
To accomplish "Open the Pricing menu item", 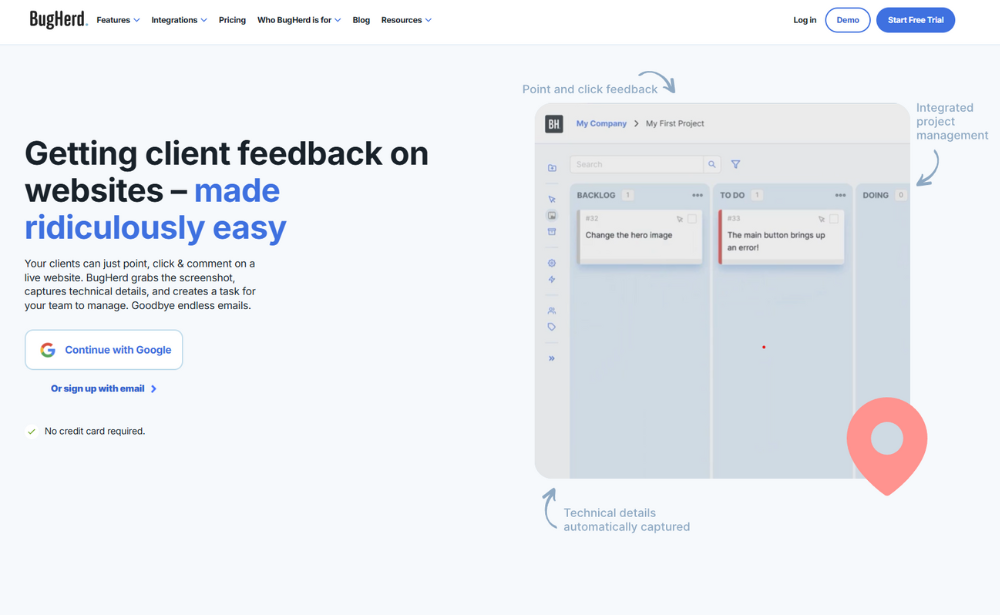I will click(232, 19).
